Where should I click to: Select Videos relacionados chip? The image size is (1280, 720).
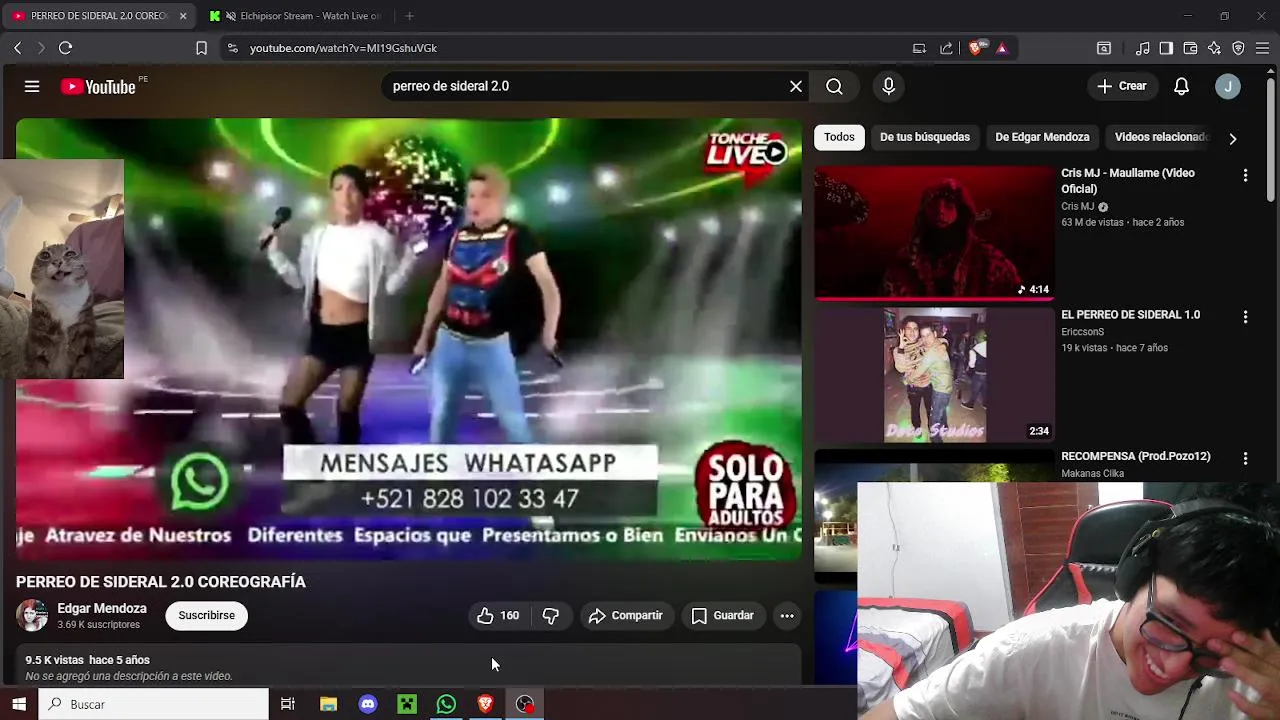point(1161,137)
